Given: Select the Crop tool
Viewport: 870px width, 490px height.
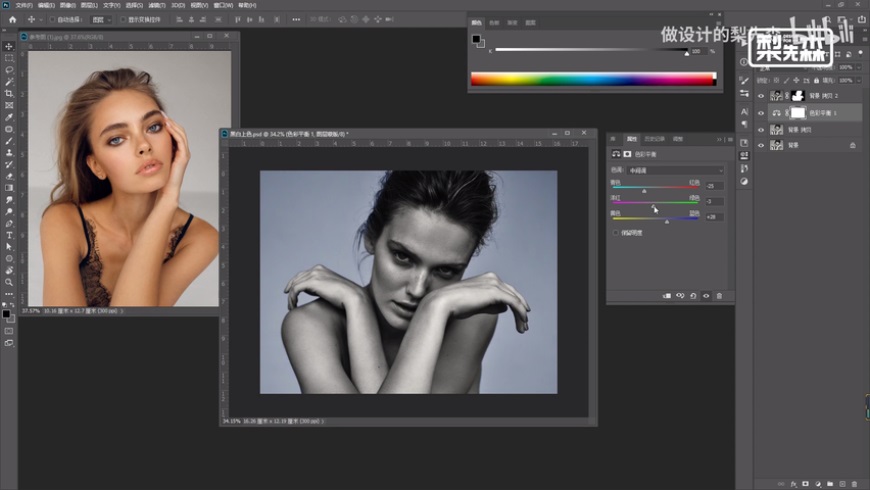Looking at the screenshot, I should (9, 93).
